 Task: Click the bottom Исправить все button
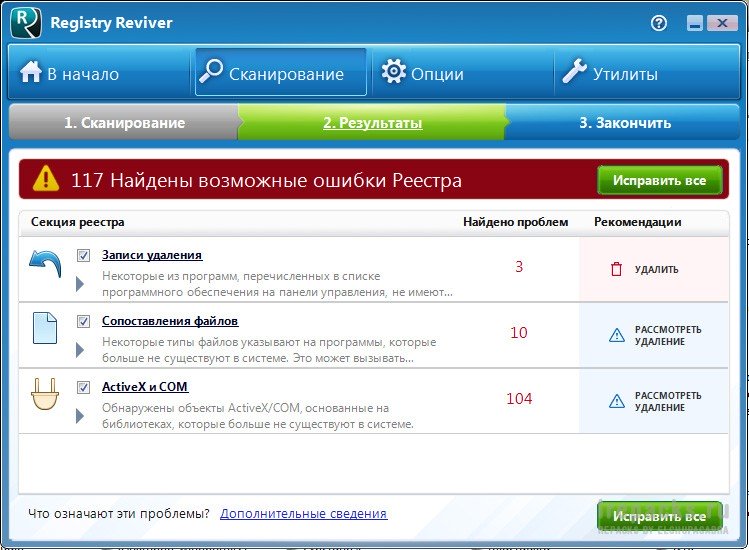click(x=660, y=516)
